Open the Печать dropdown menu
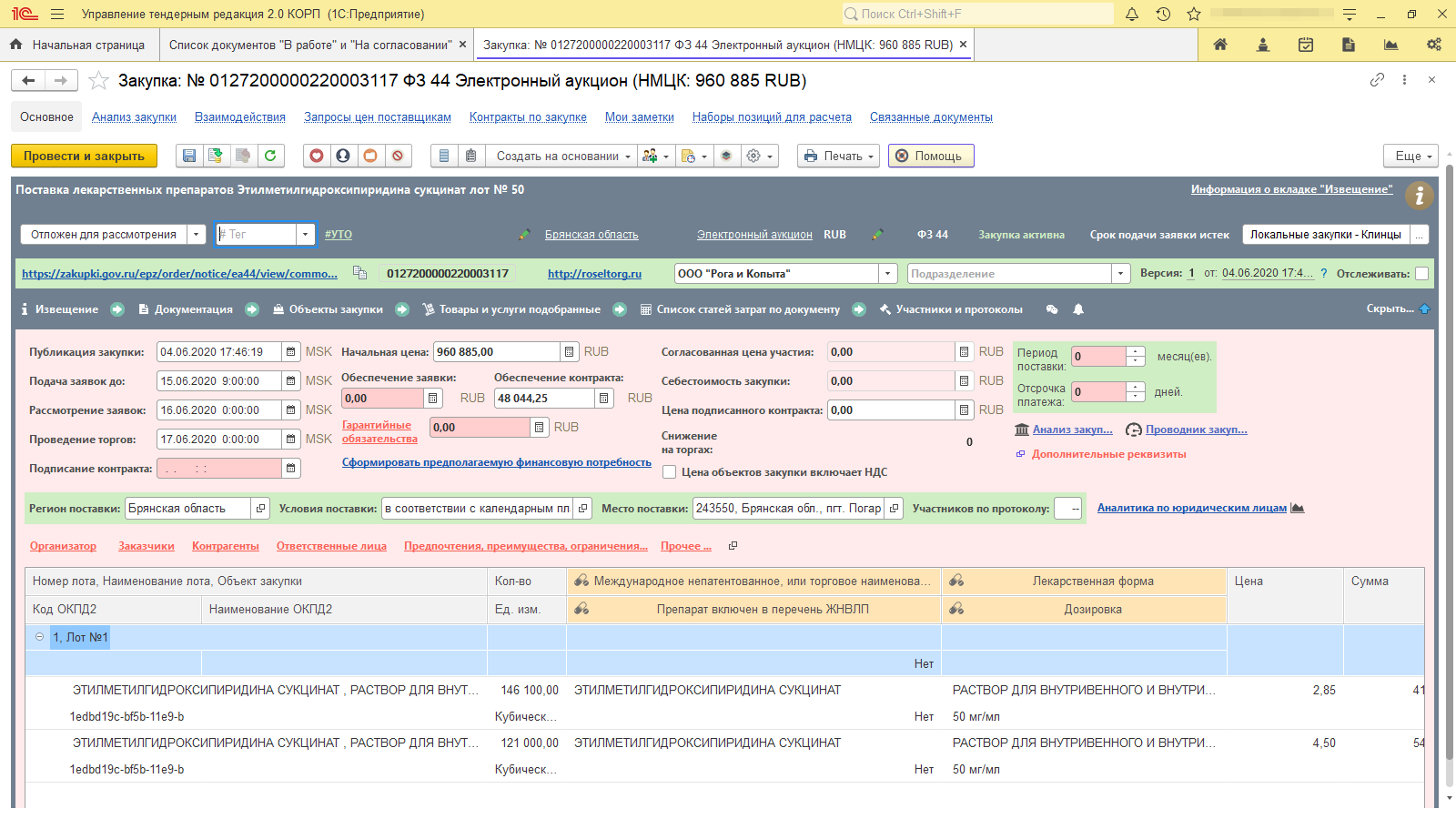Screen dimensions: 1456x819 pos(838,156)
